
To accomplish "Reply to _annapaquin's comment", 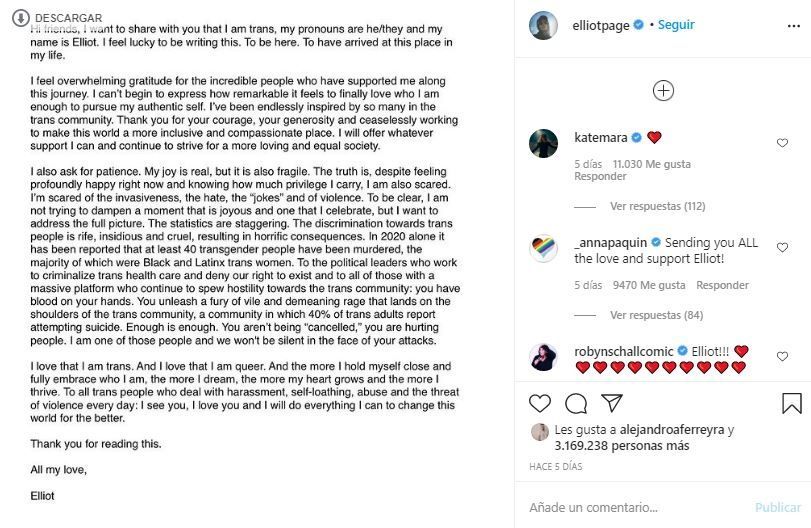I will 722,285.
